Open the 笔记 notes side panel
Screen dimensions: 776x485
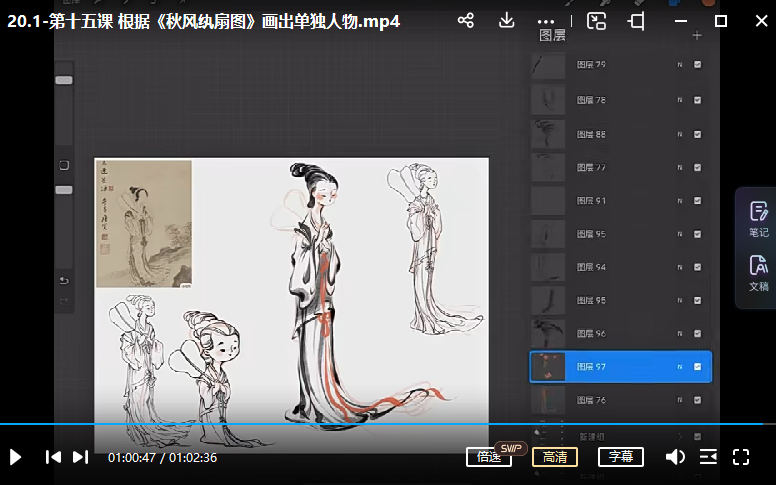tap(758, 218)
